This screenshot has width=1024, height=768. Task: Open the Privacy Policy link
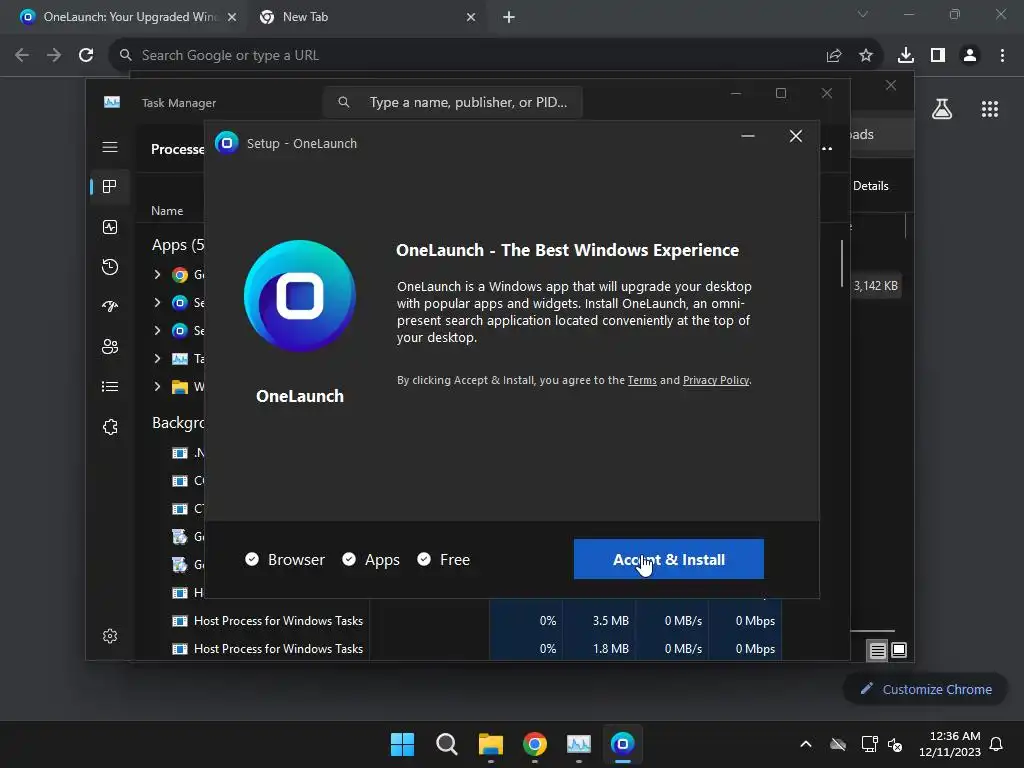click(716, 380)
